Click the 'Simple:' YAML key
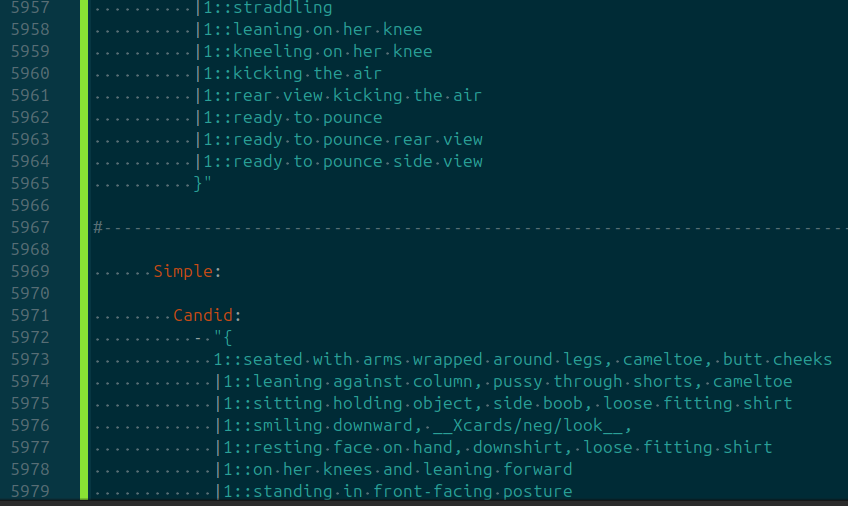The width and height of the screenshot is (848, 506). (187, 272)
